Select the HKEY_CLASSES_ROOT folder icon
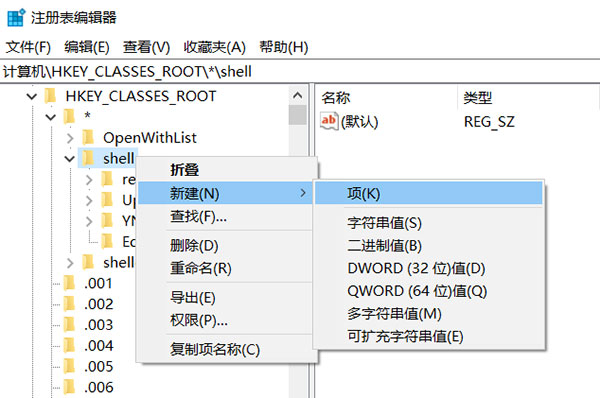Viewport: 600px width, 398px height. [51, 96]
